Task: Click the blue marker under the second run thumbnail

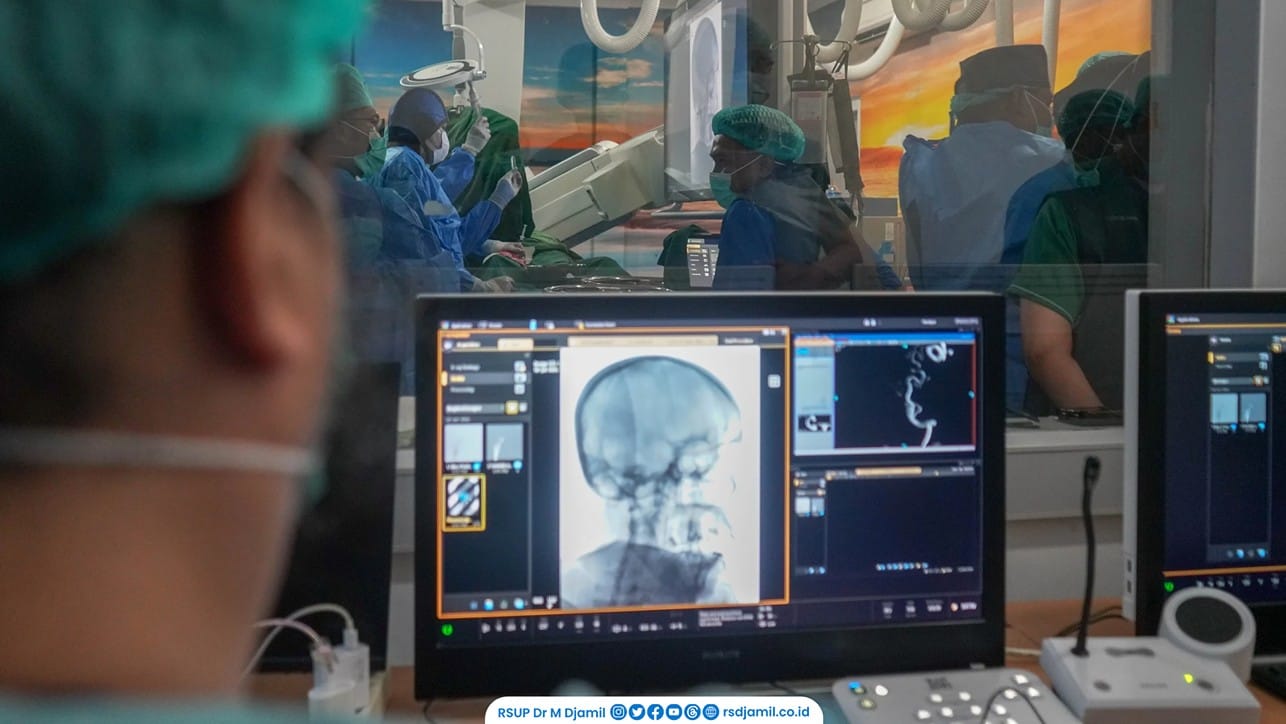Action: click(x=517, y=465)
